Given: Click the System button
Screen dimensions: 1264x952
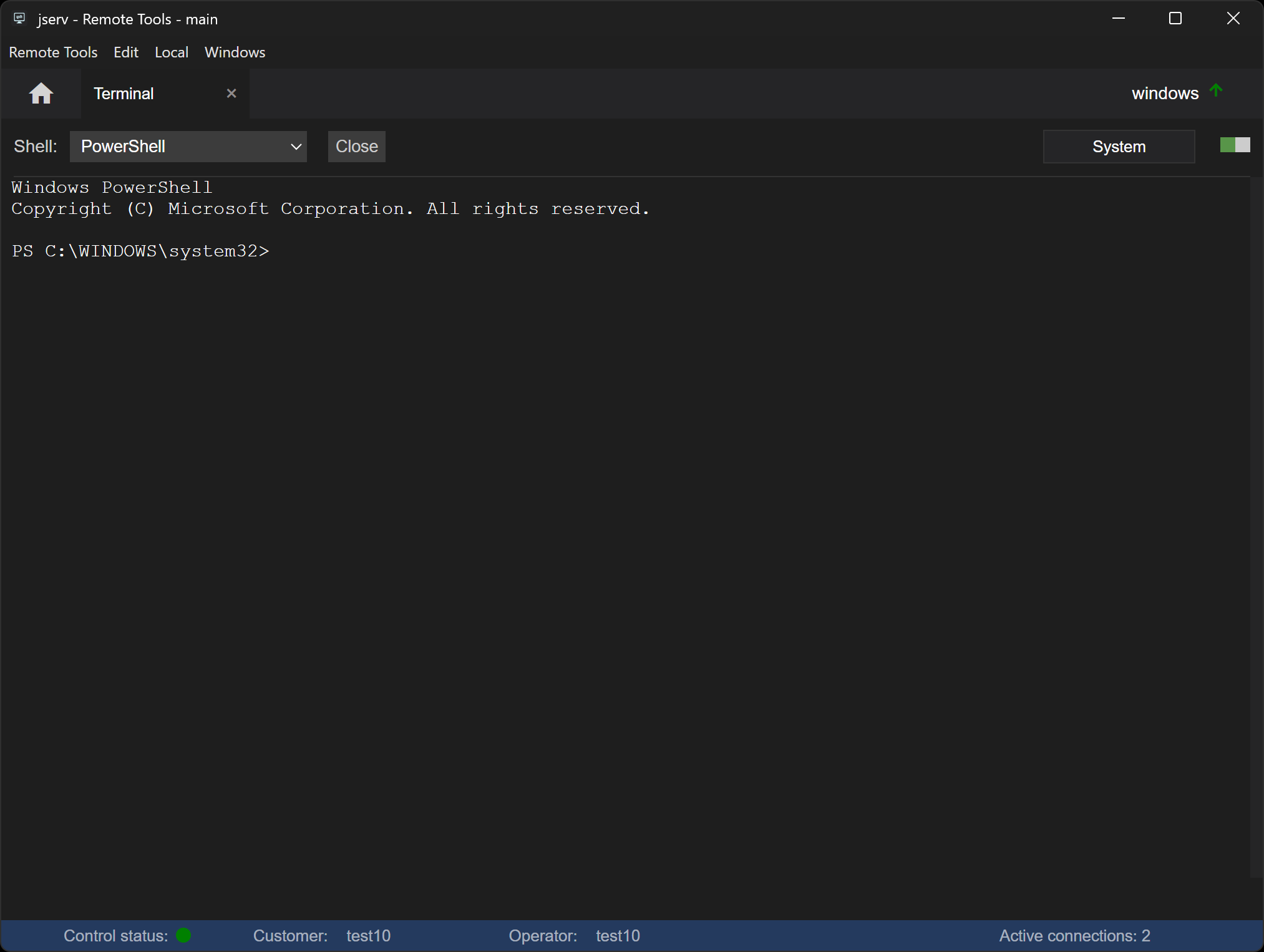Looking at the screenshot, I should coord(1119,147).
